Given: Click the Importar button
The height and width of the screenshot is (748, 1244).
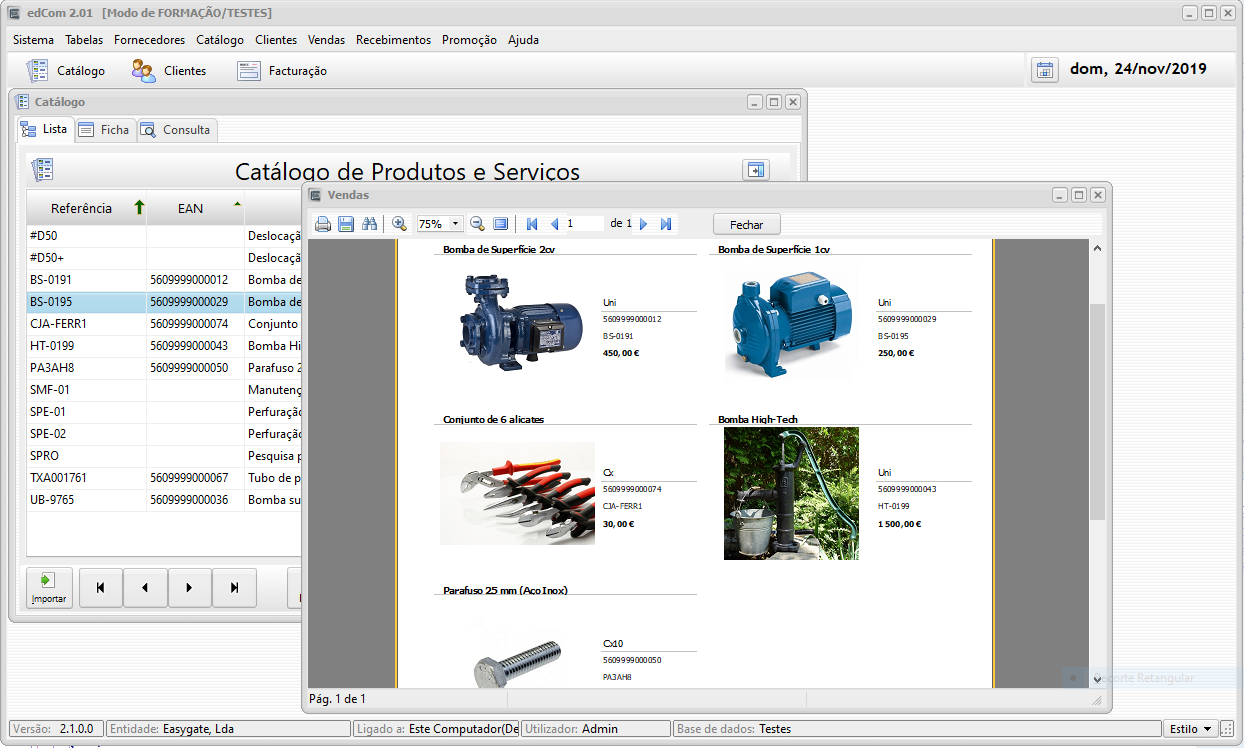Looking at the screenshot, I should pyautogui.click(x=49, y=588).
